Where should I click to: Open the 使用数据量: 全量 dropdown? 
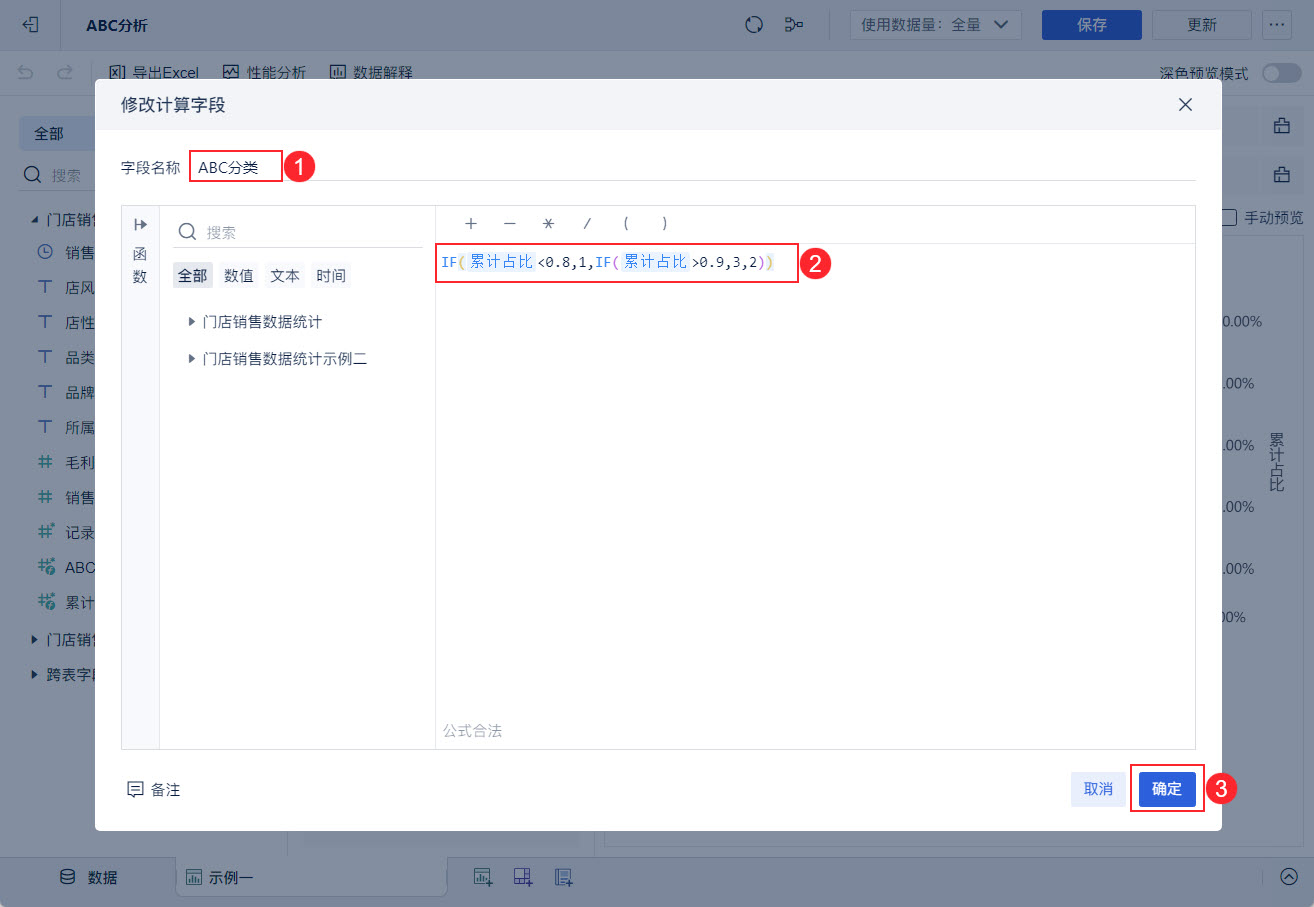(935, 25)
